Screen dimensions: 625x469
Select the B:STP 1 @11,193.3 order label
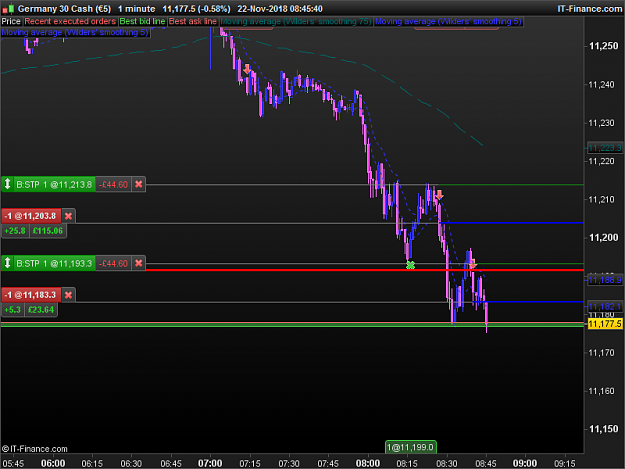[54, 263]
